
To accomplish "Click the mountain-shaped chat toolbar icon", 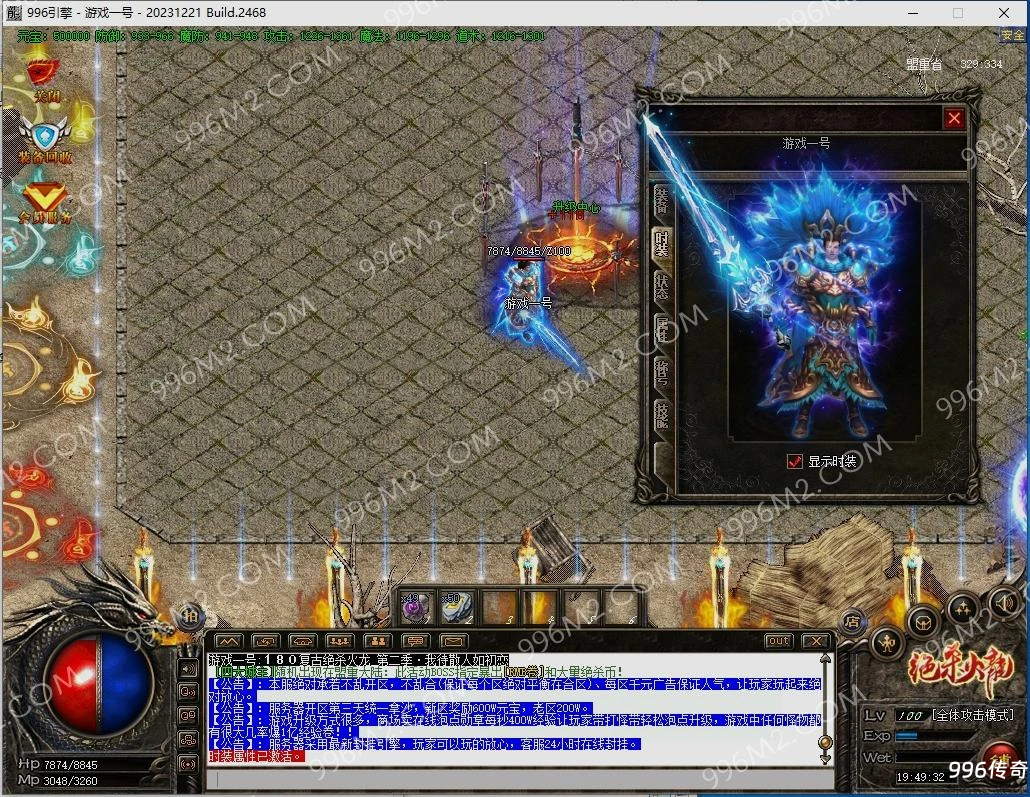I will [227, 641].
